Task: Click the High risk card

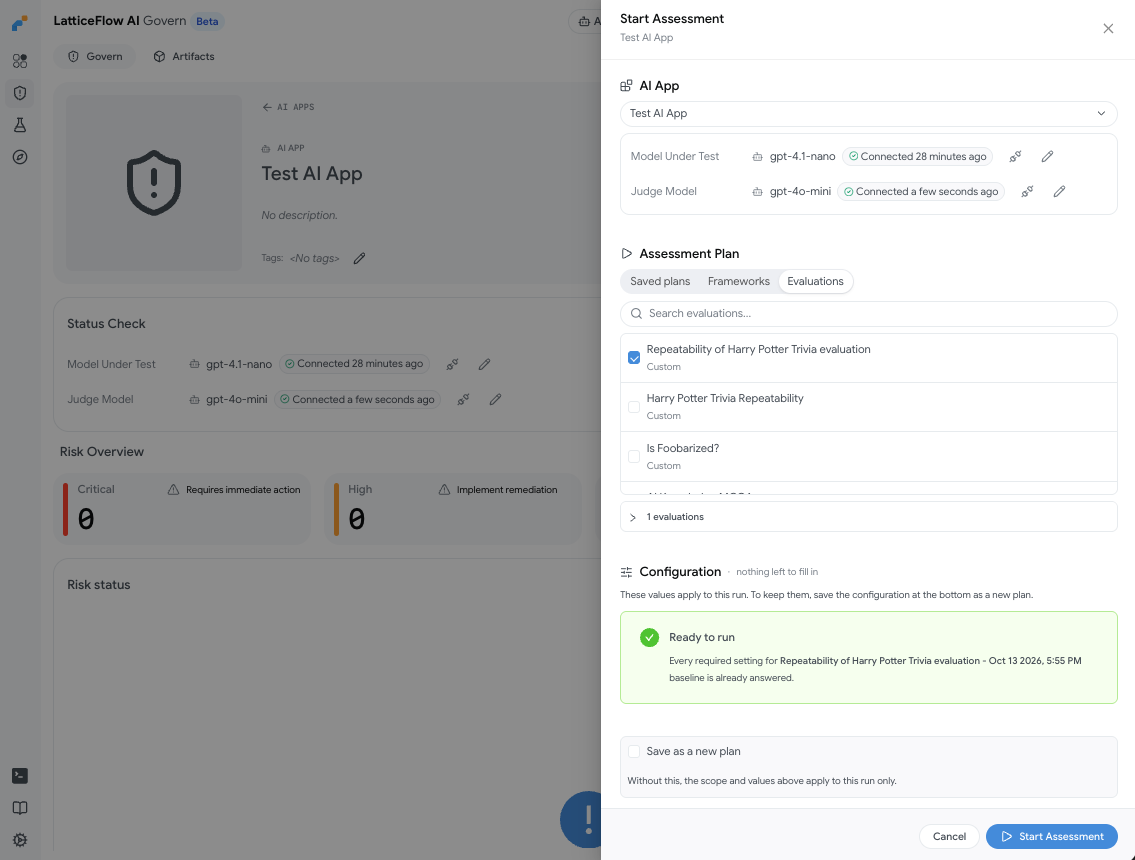Action: [x=453, y=509]
